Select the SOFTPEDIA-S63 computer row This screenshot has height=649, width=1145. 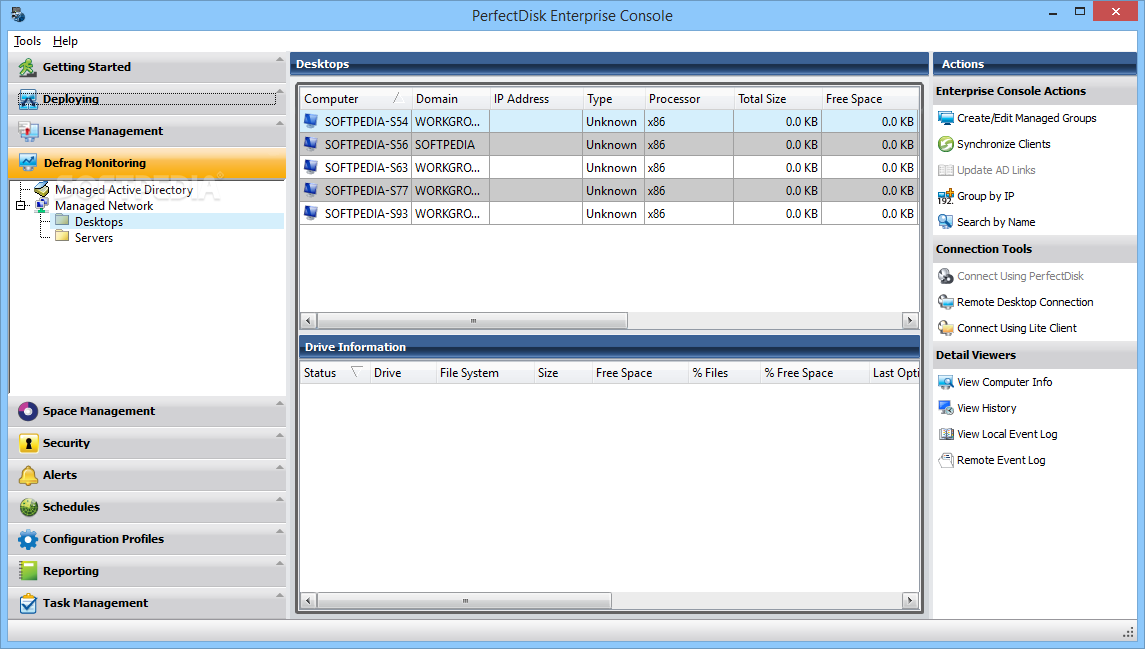(608, 167)
